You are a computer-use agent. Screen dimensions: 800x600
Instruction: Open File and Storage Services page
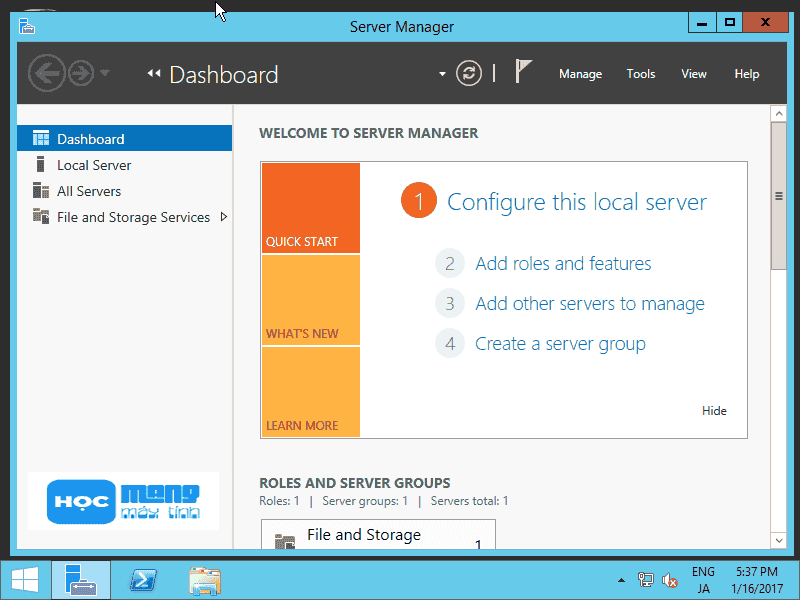tap(133, 217)
